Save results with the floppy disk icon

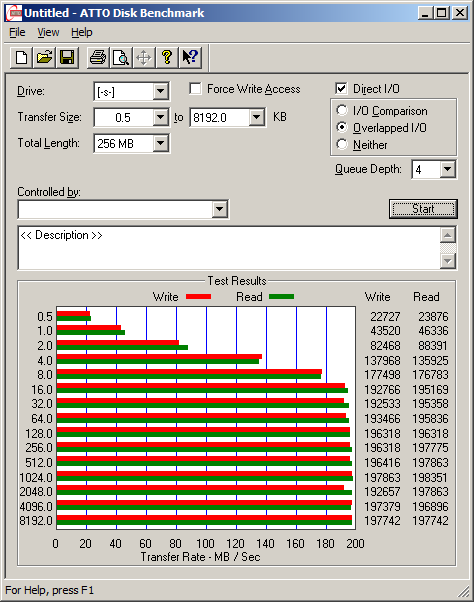click(x=67, y=58)
